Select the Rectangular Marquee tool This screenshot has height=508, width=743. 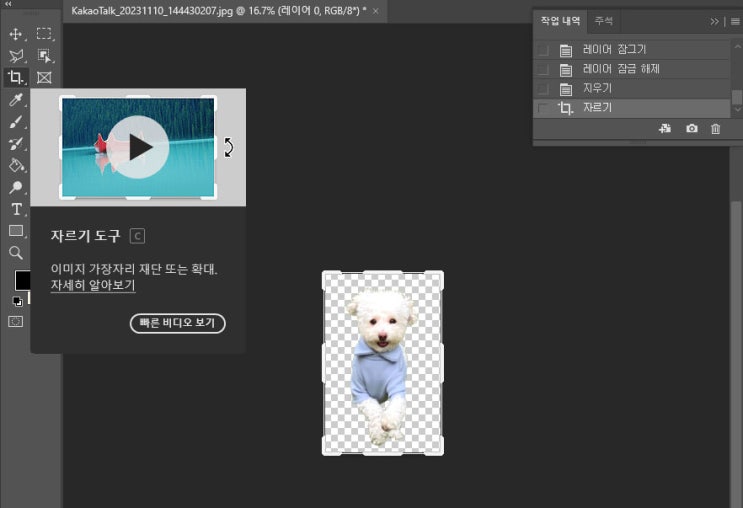click(x=44, y=34)
